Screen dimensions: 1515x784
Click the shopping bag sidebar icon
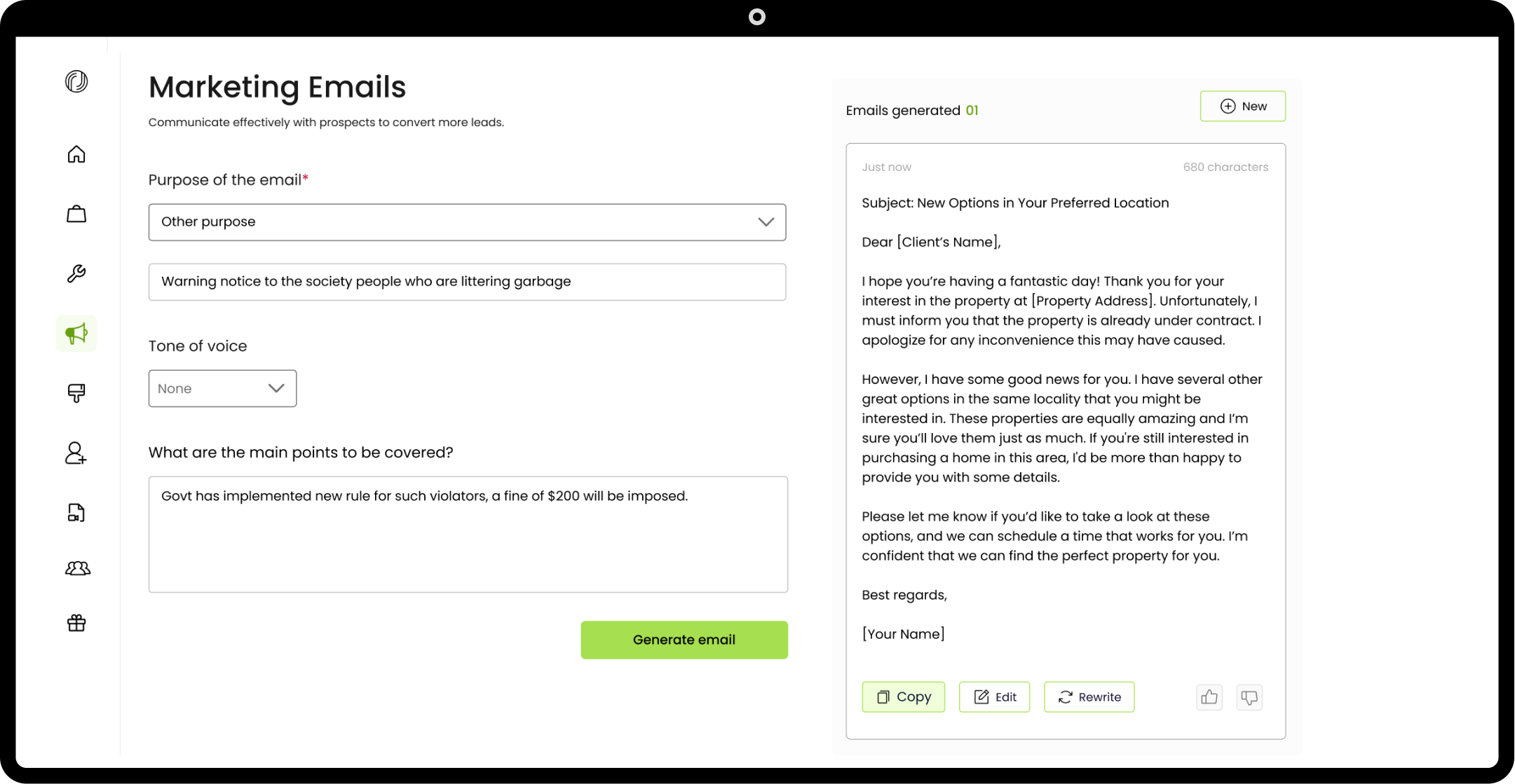[76, 214]
